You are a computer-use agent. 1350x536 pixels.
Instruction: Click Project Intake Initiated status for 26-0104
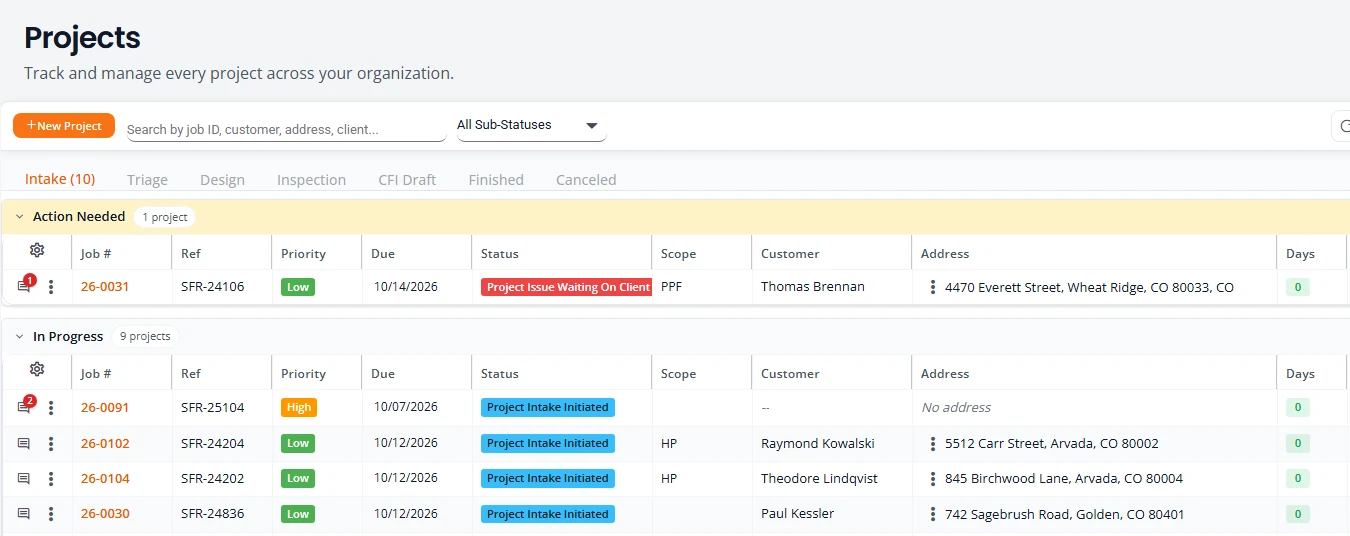point(548,478)
